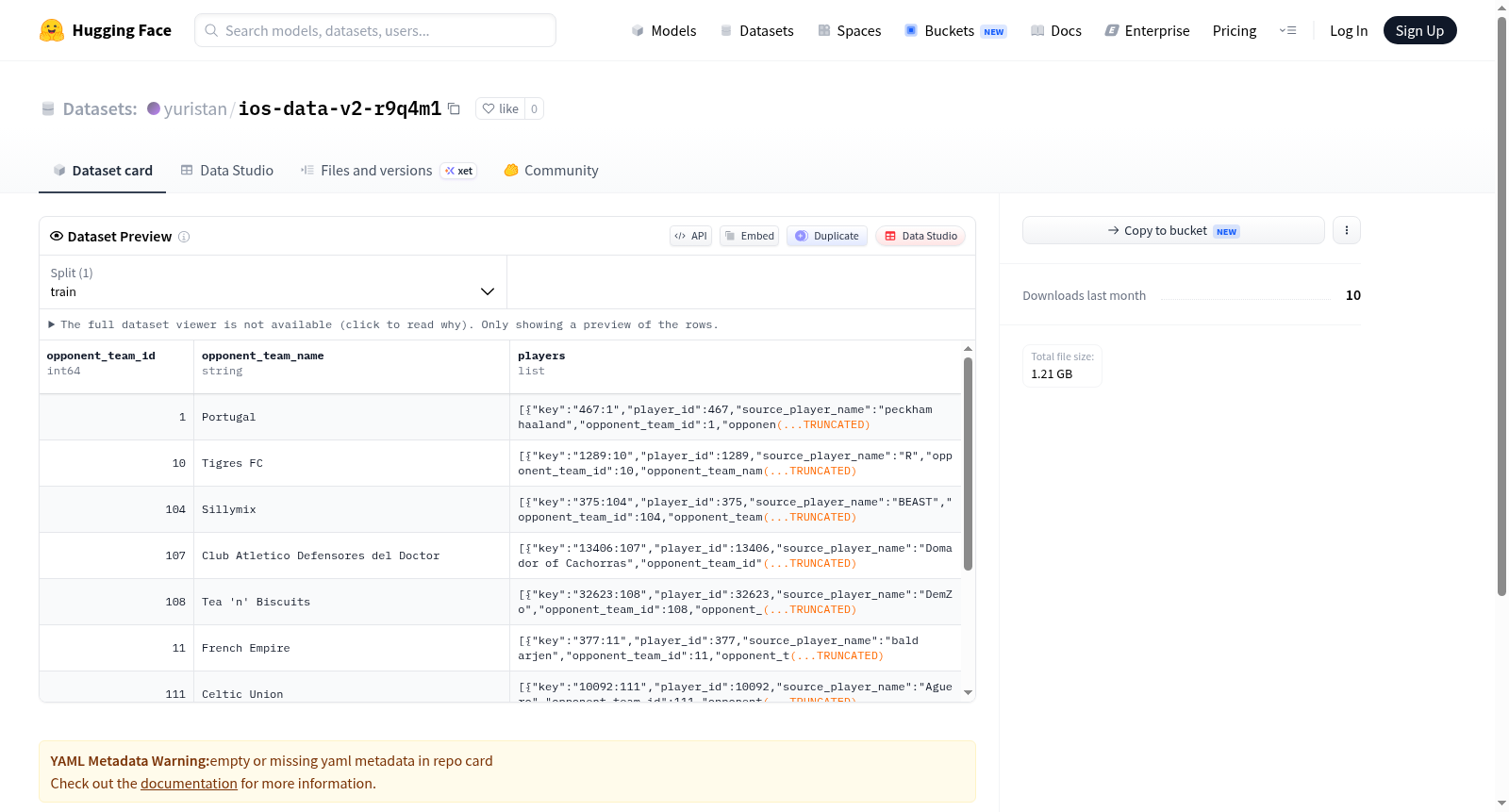Click the Embed button
This screenshot has width=1509, height=812.
749,236
